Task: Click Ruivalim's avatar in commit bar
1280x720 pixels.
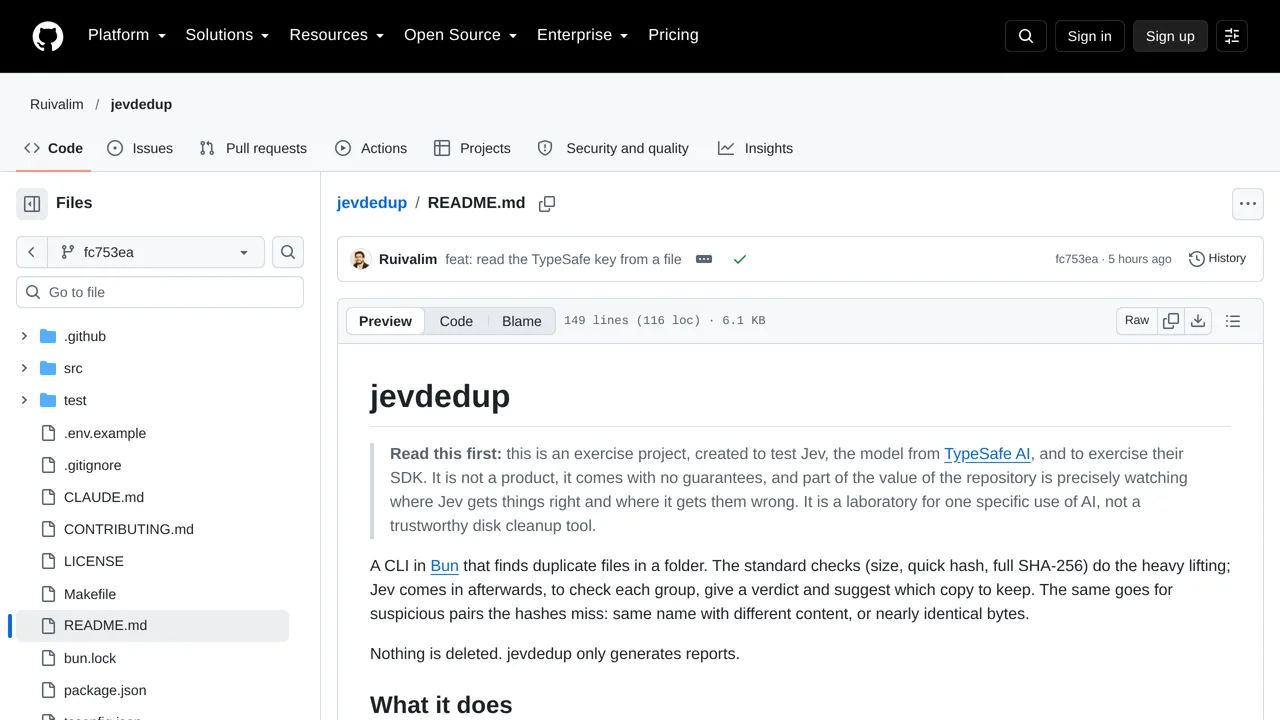Action: click(x=360, y=259)
